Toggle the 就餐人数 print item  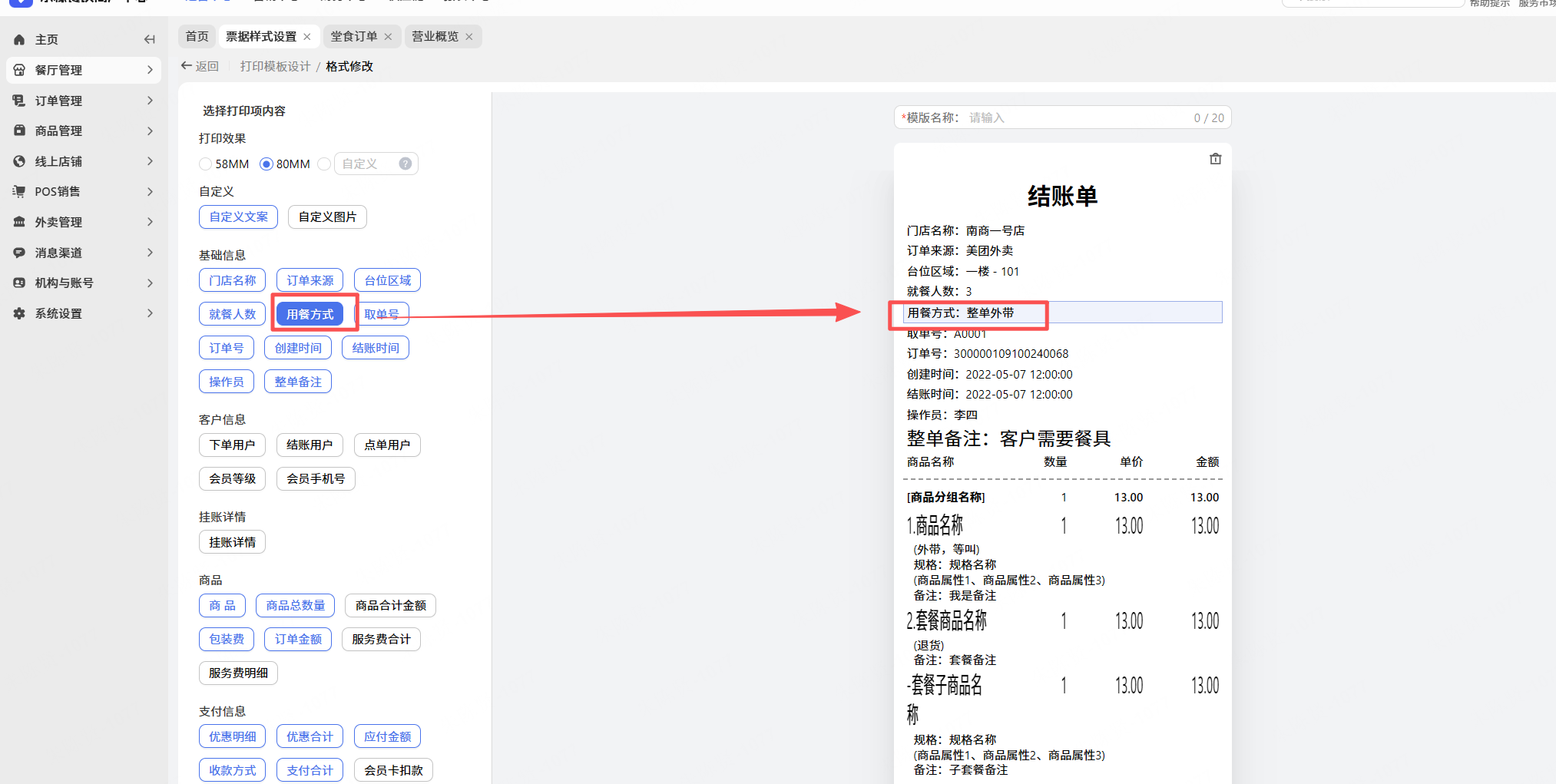[233, 315]
